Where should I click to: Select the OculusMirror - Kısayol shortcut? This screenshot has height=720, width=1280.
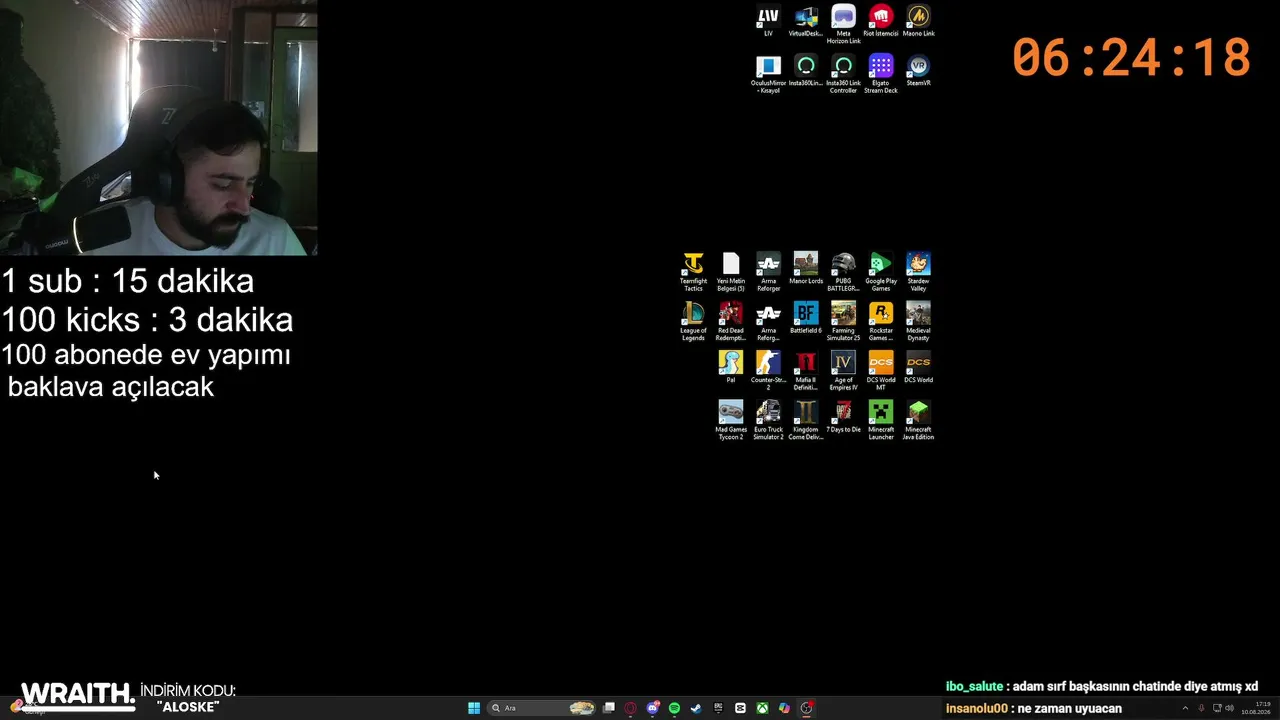[768, 75]
